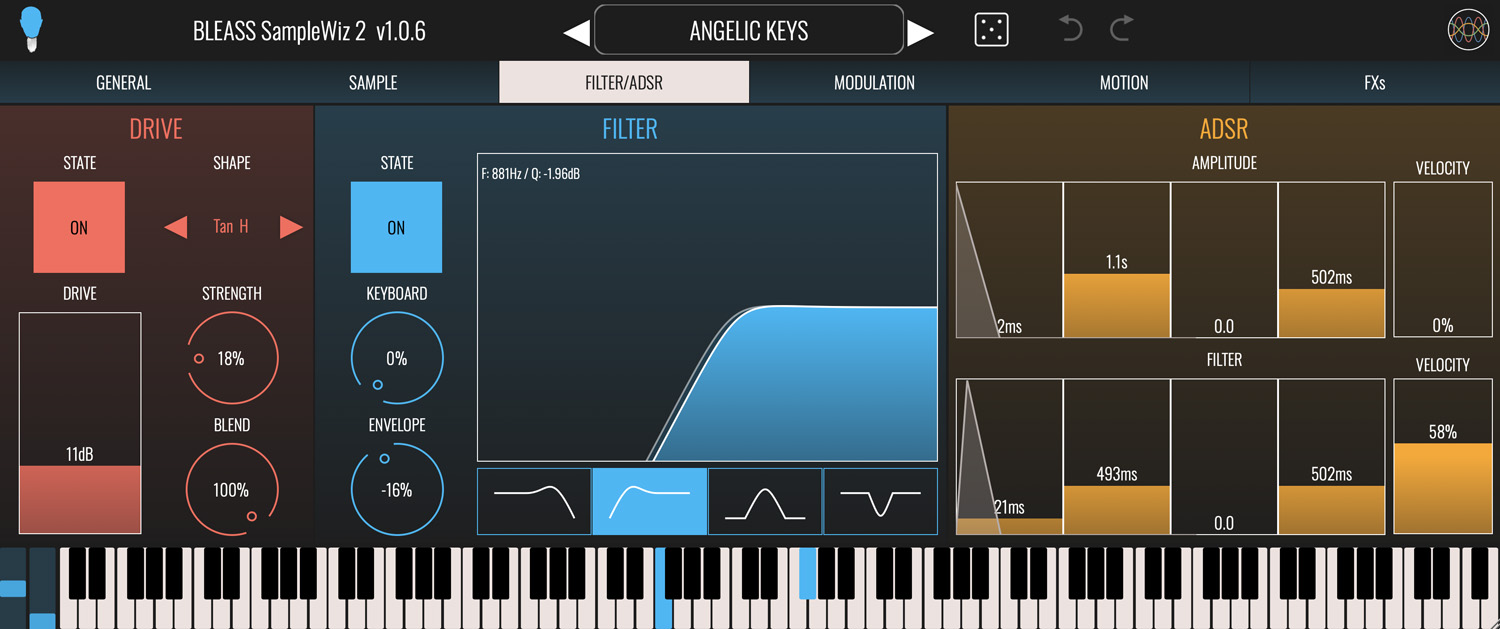
Task: Select next drive shape after Tan H
Action: click(291, 227)
